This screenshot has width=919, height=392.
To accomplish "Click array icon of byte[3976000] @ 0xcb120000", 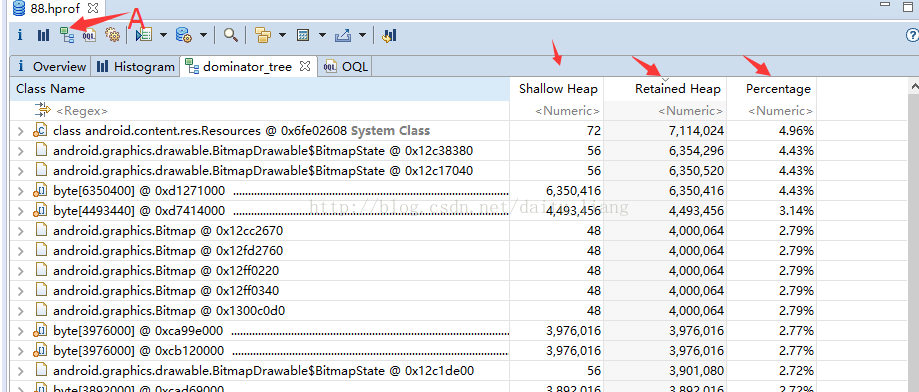I will [x=40, y=350].
